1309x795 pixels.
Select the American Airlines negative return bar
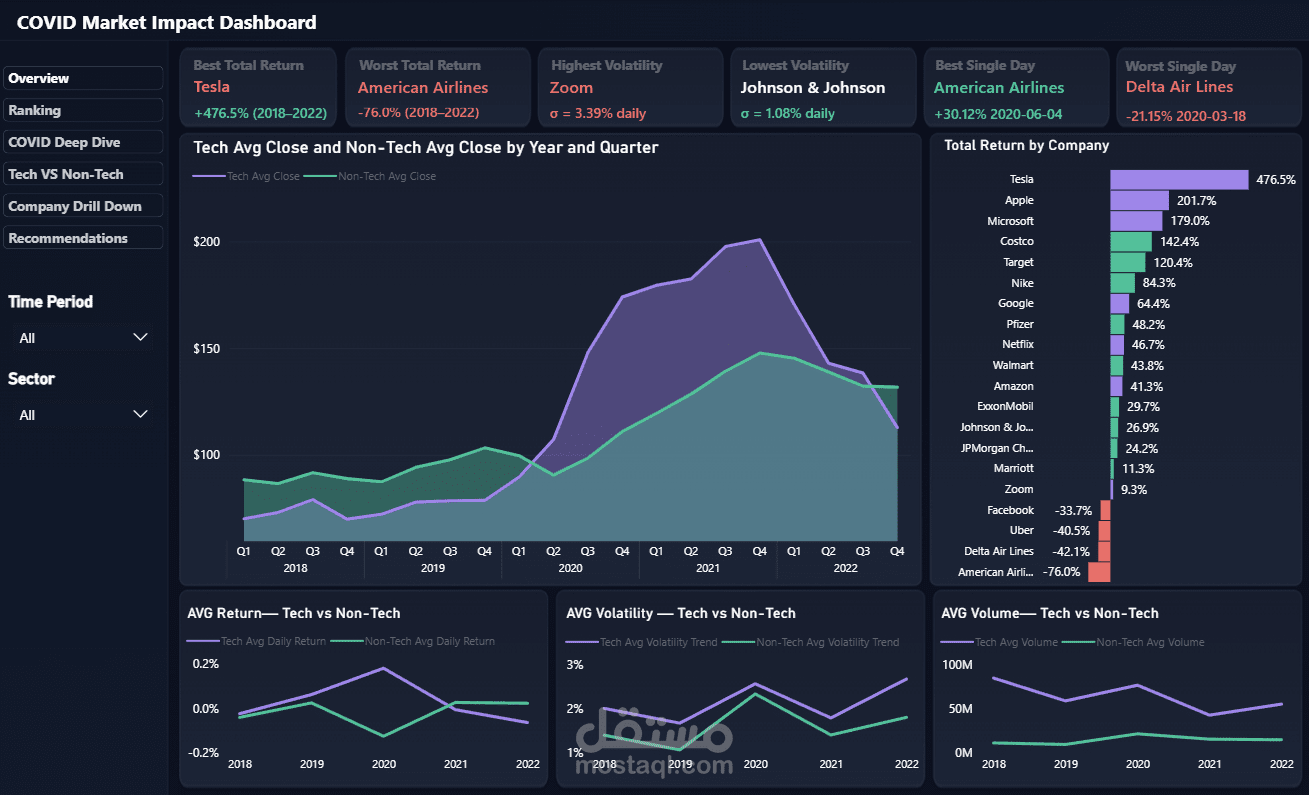pyautogui.click(x=1099, y=572)
